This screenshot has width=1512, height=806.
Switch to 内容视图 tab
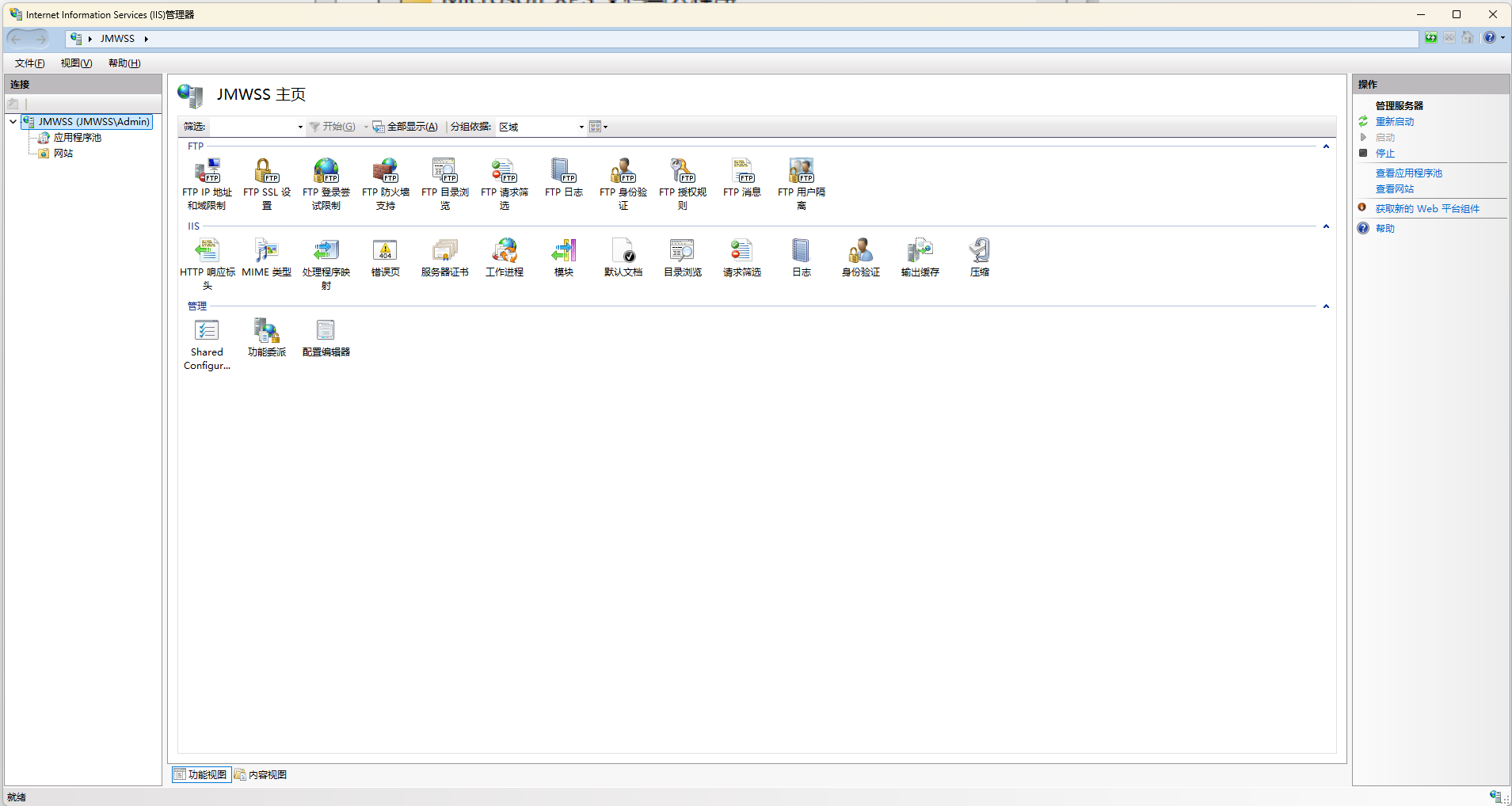(261, 774)
